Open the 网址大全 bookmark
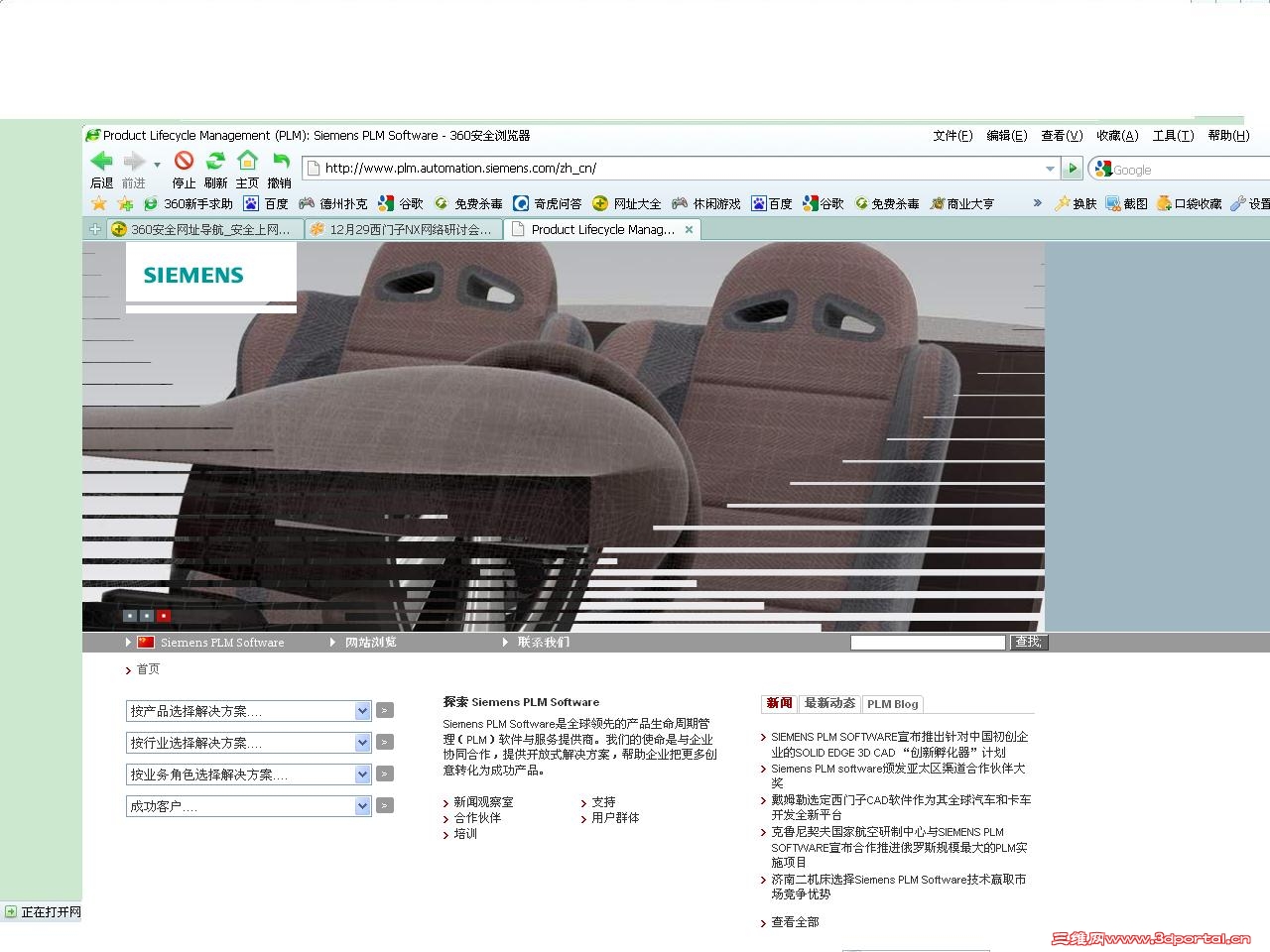 click(627, 203)
